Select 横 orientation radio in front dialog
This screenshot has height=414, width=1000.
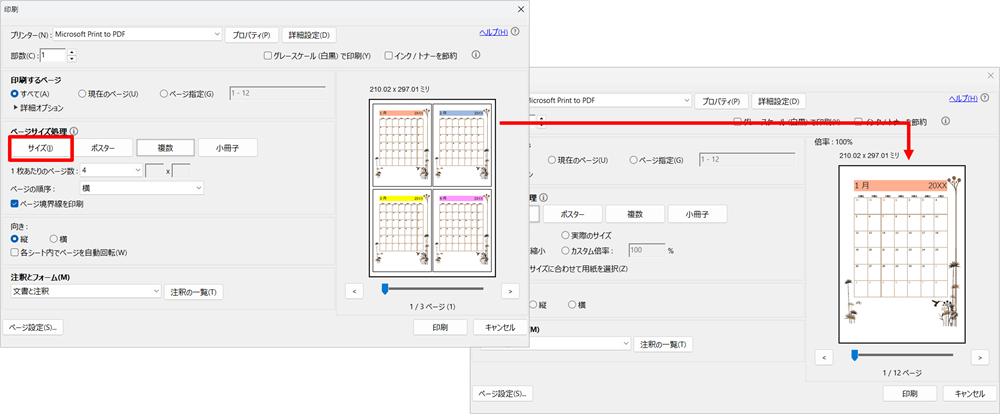click(x=54, y=239)
